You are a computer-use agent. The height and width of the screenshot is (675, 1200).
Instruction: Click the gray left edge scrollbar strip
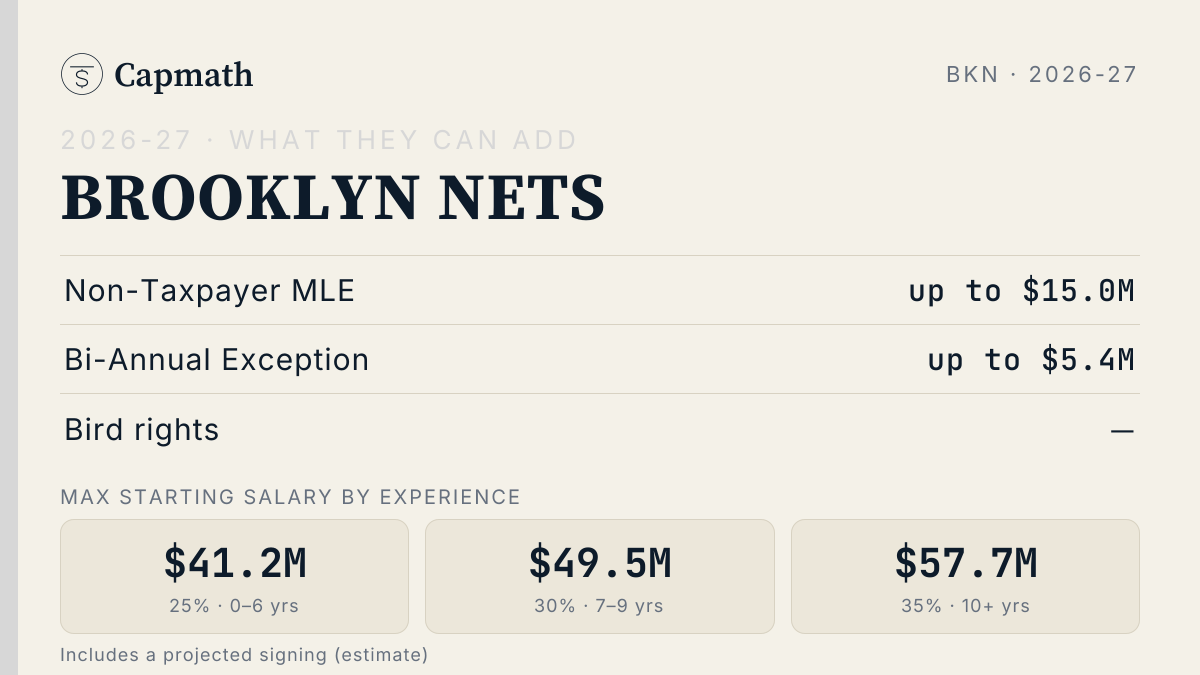point(9,337)
